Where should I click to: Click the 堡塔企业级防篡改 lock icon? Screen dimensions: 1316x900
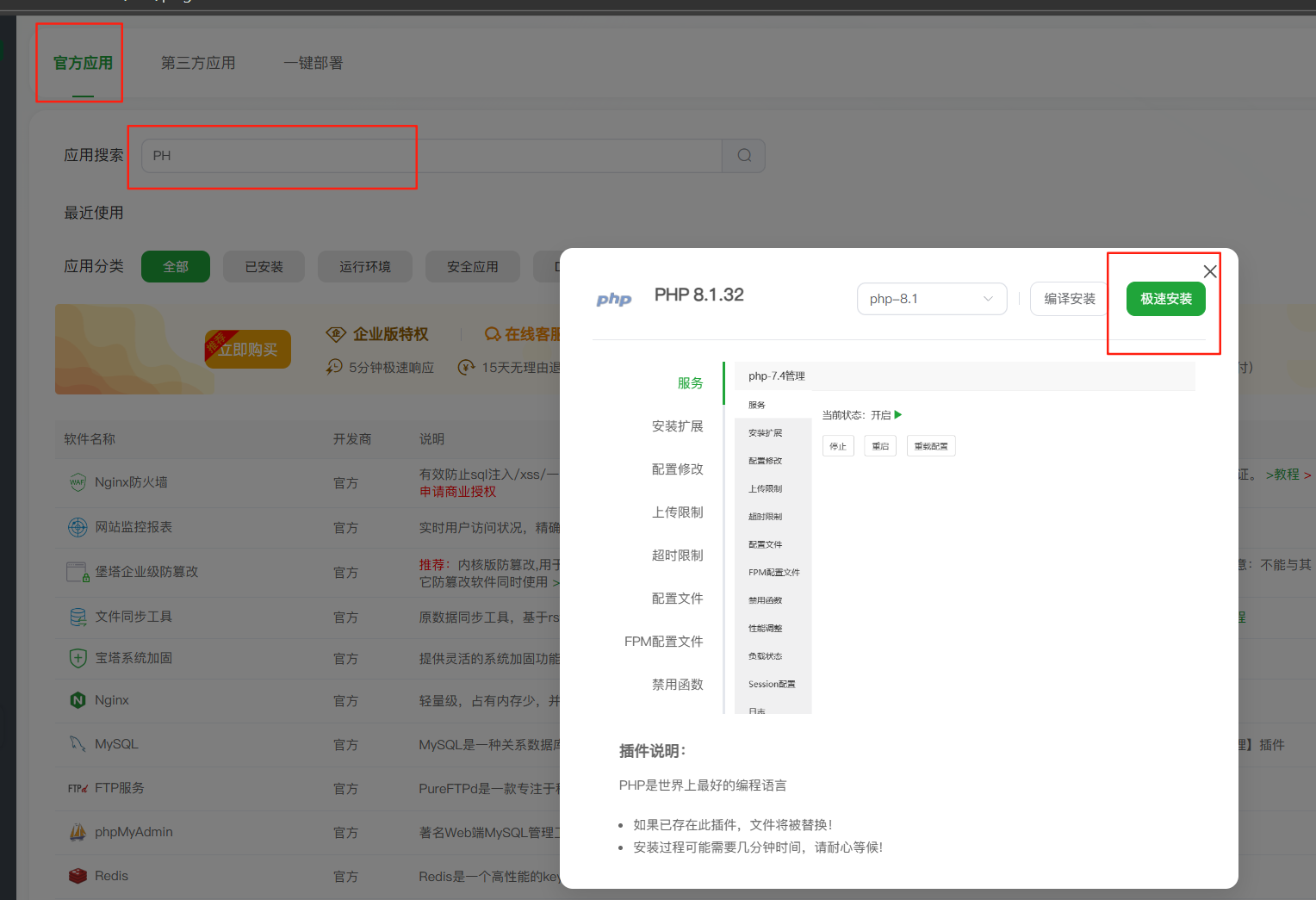pyautogui.click(x=78, y=572)
